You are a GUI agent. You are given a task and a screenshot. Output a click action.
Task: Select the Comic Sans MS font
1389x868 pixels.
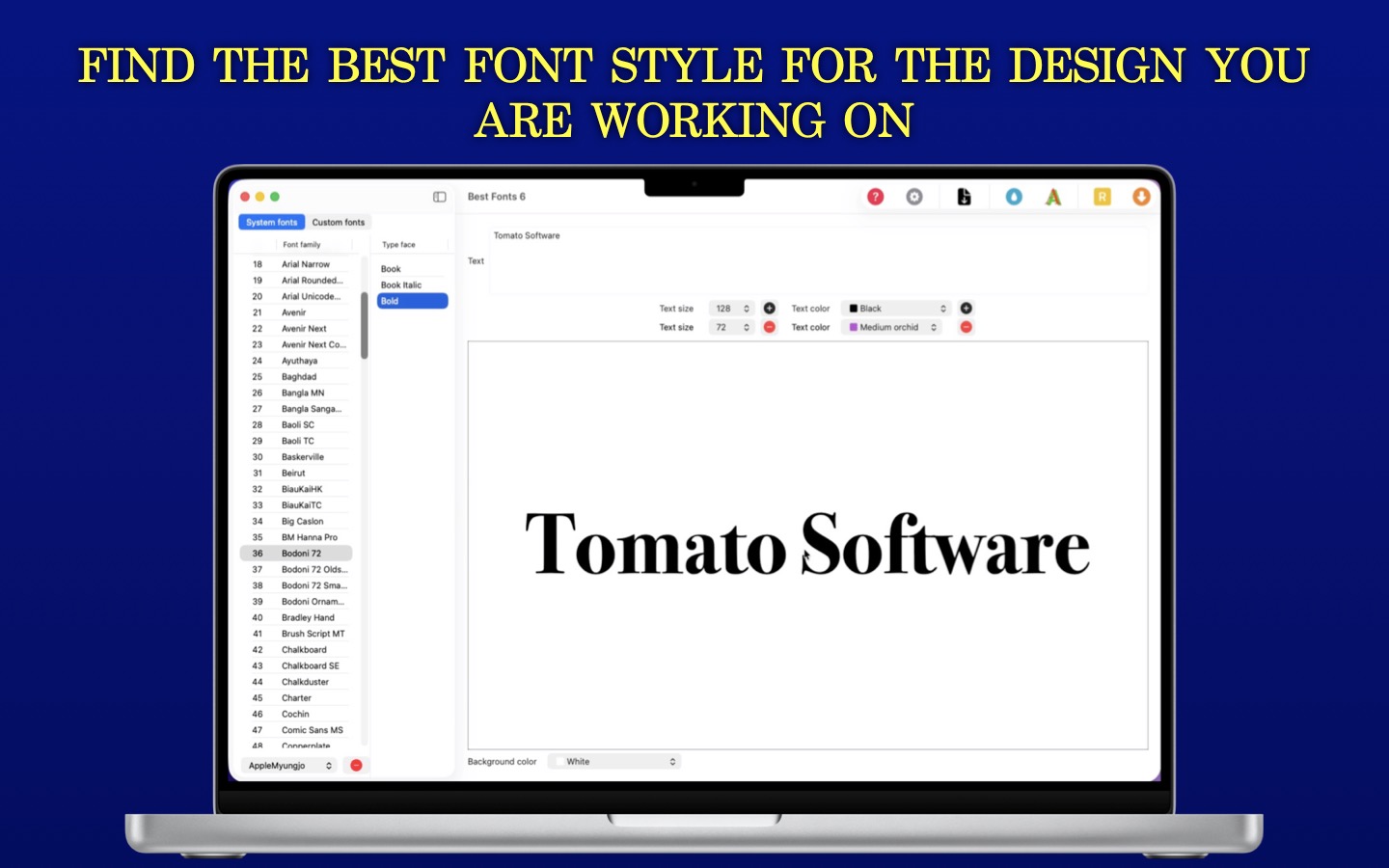pos(296,730)
